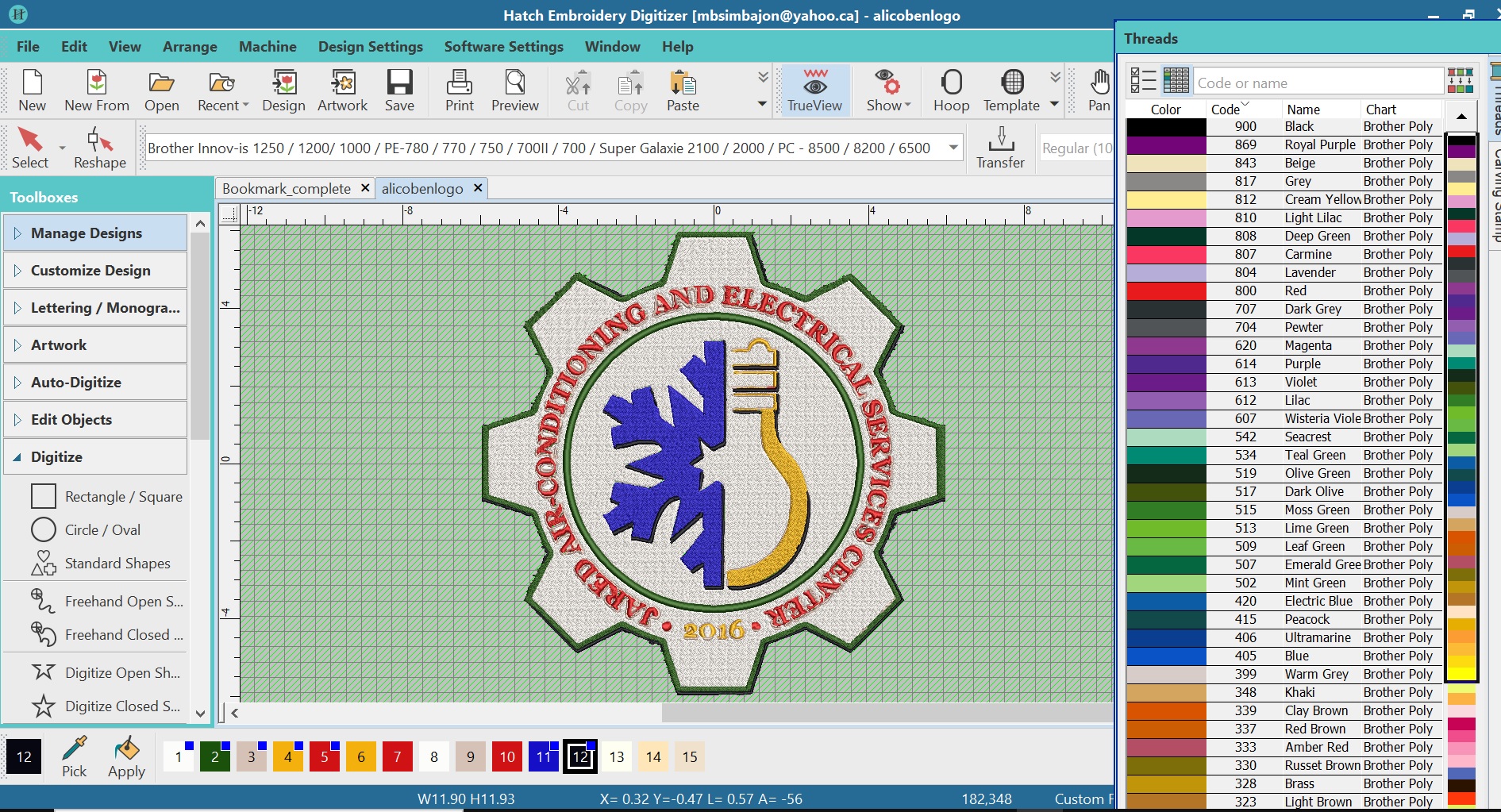Image resolution: width=1501 pixels, height=812 pixels.
Task: Click the Paste toolbar icon
Action: click(683, 90)
